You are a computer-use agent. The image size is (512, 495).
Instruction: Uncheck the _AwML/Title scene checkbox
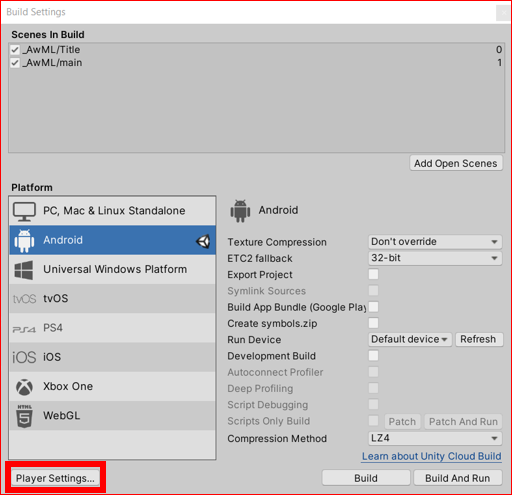point(15,50)
